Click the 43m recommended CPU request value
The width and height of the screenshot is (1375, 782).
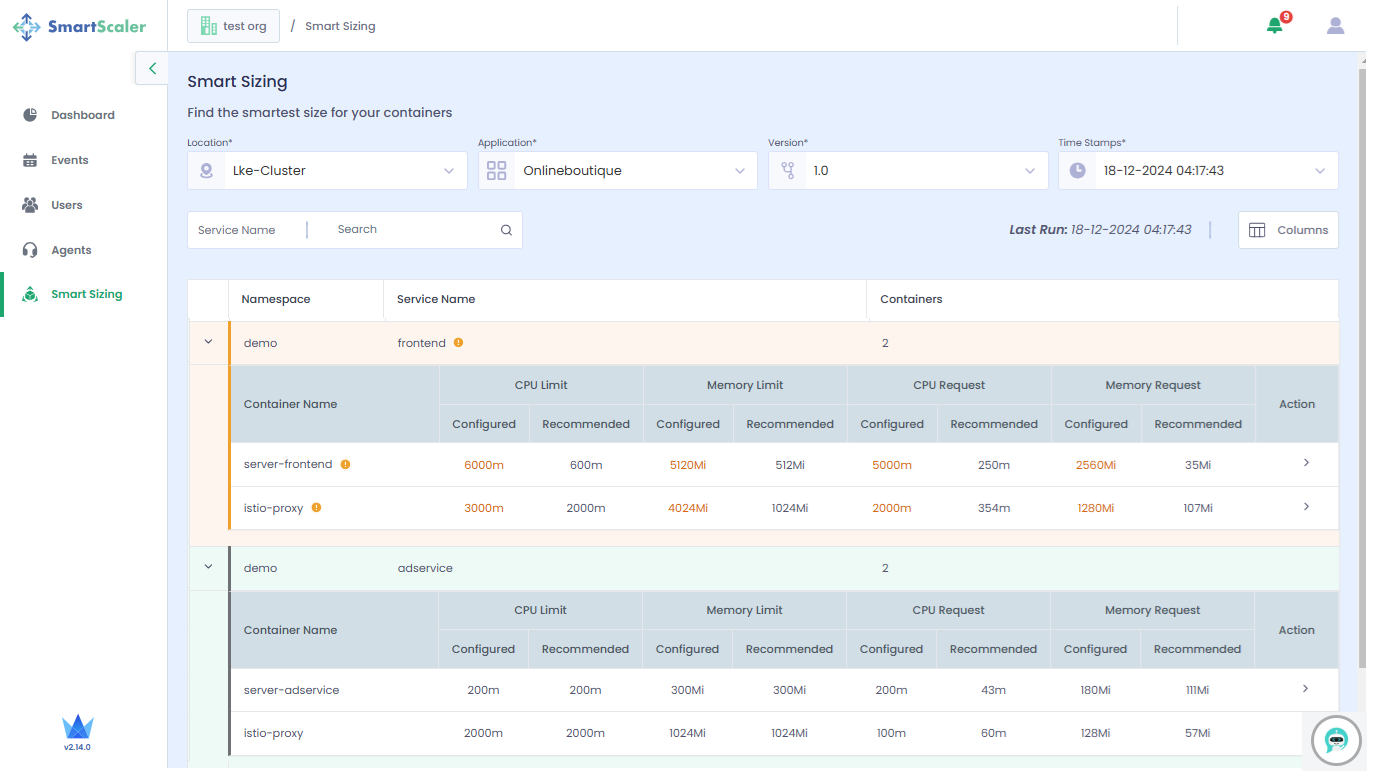(993, 690)
